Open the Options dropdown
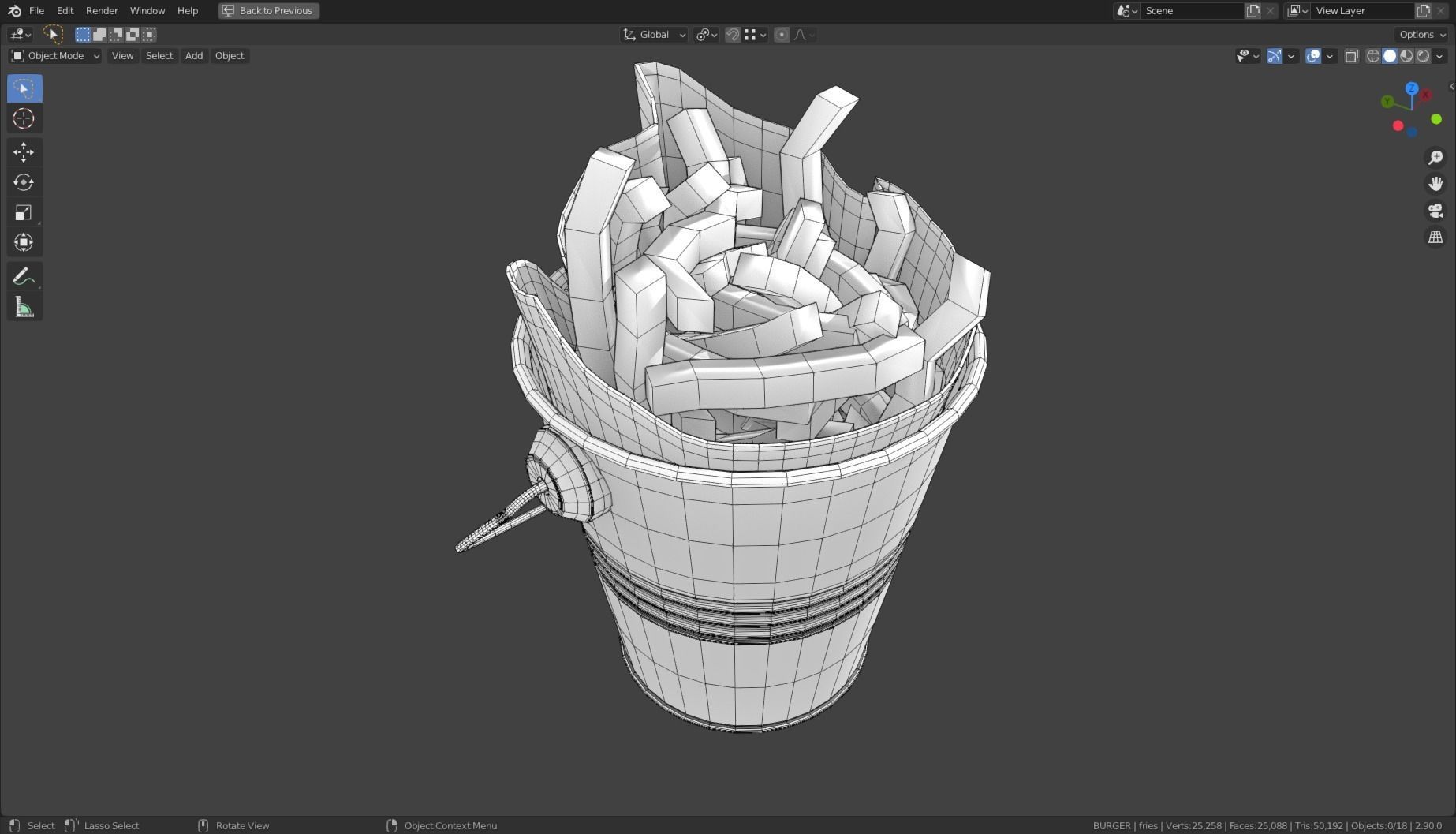Screen dimensions: 1456x834 [1422, 34]
